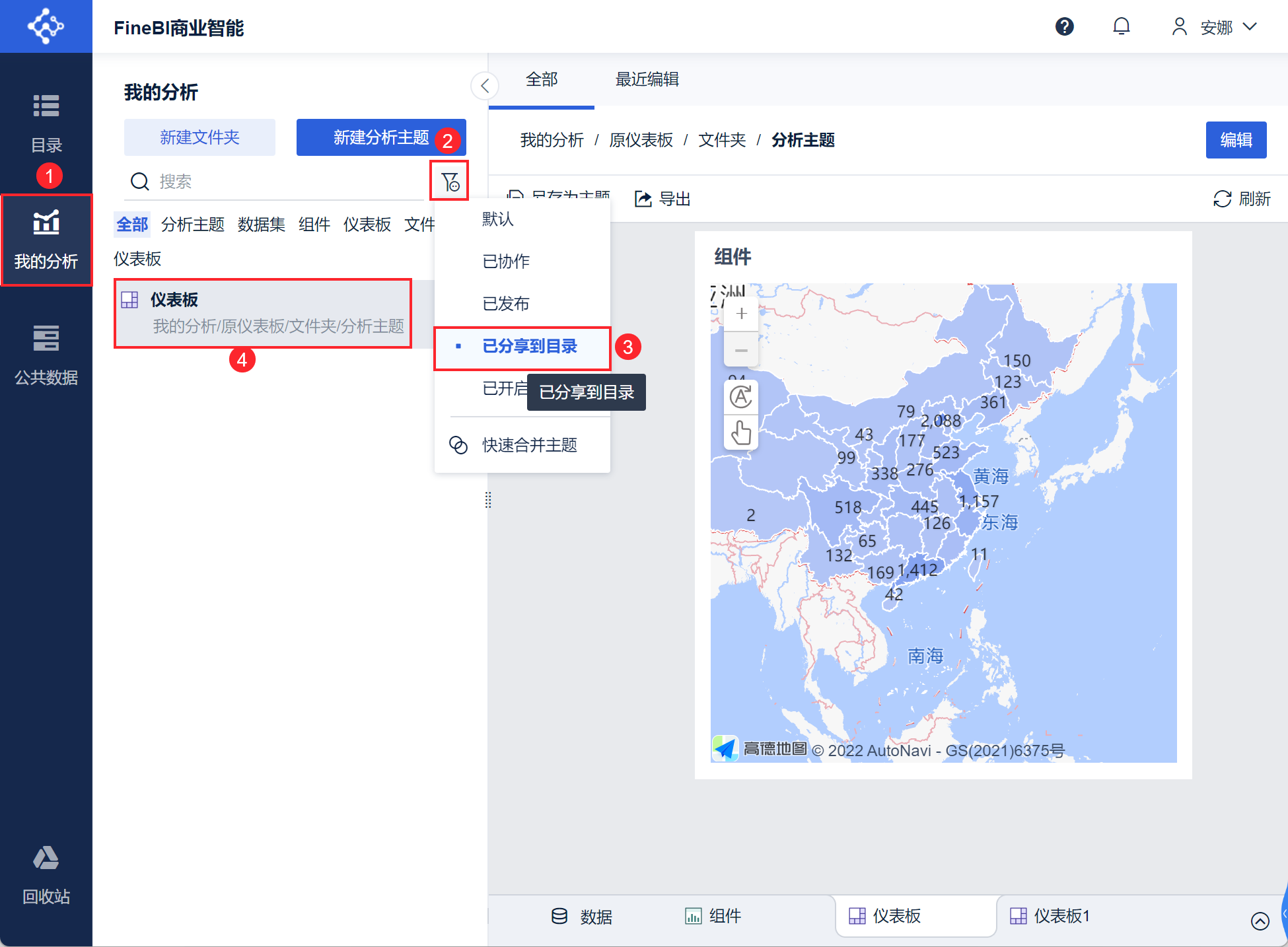Switch to the 最近编辑 tab

click(x=647, y=80)
